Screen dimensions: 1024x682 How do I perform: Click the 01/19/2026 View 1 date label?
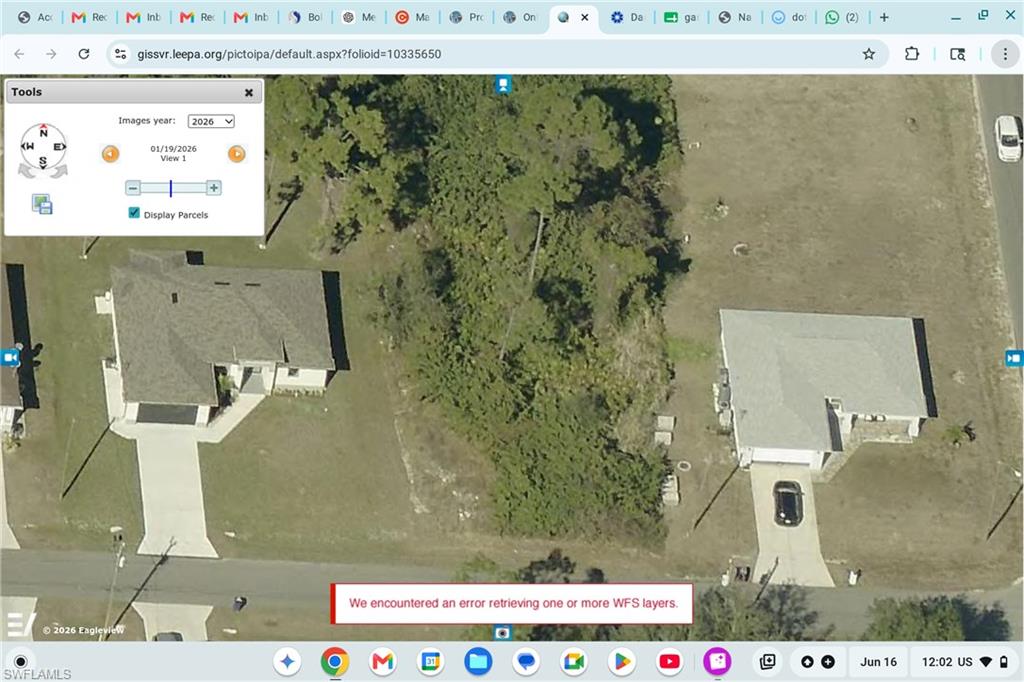tap(173, 154)
